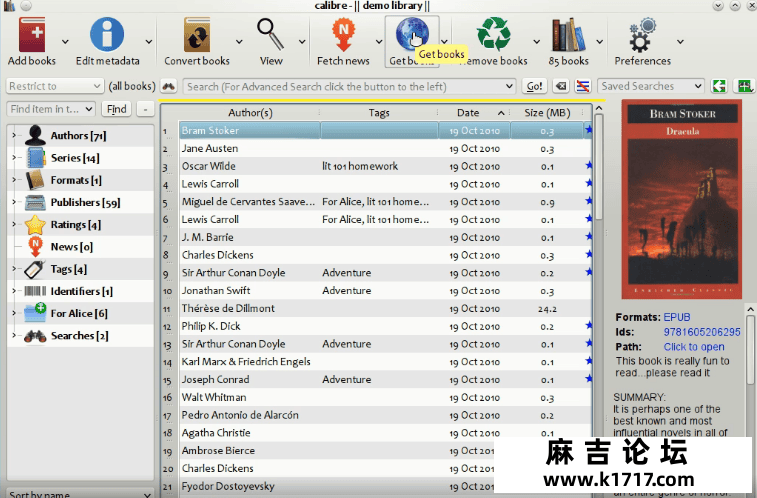
Task: Open Preferences gear icon
Action: [x=642, y=35]
